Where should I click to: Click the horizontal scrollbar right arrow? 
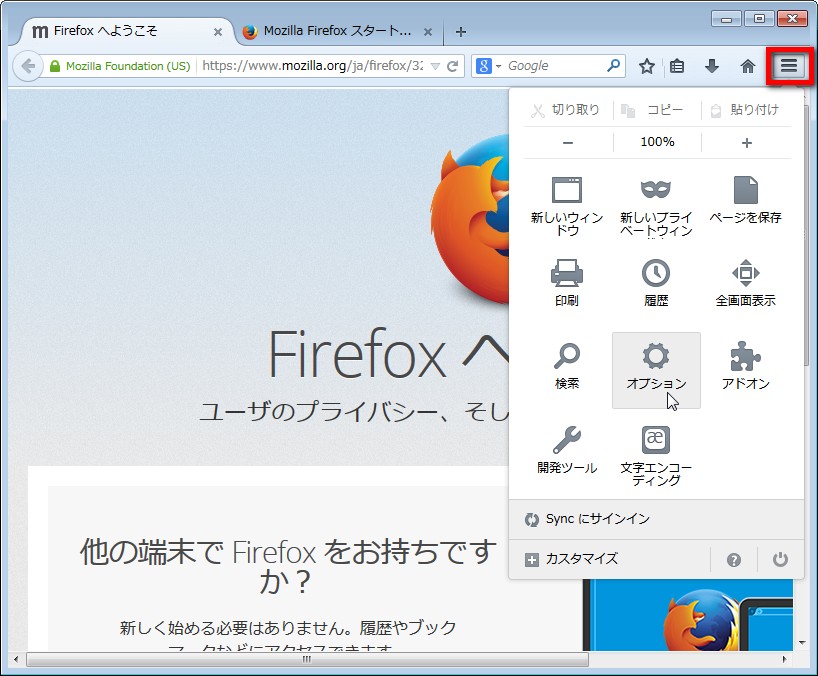[784, 659]
